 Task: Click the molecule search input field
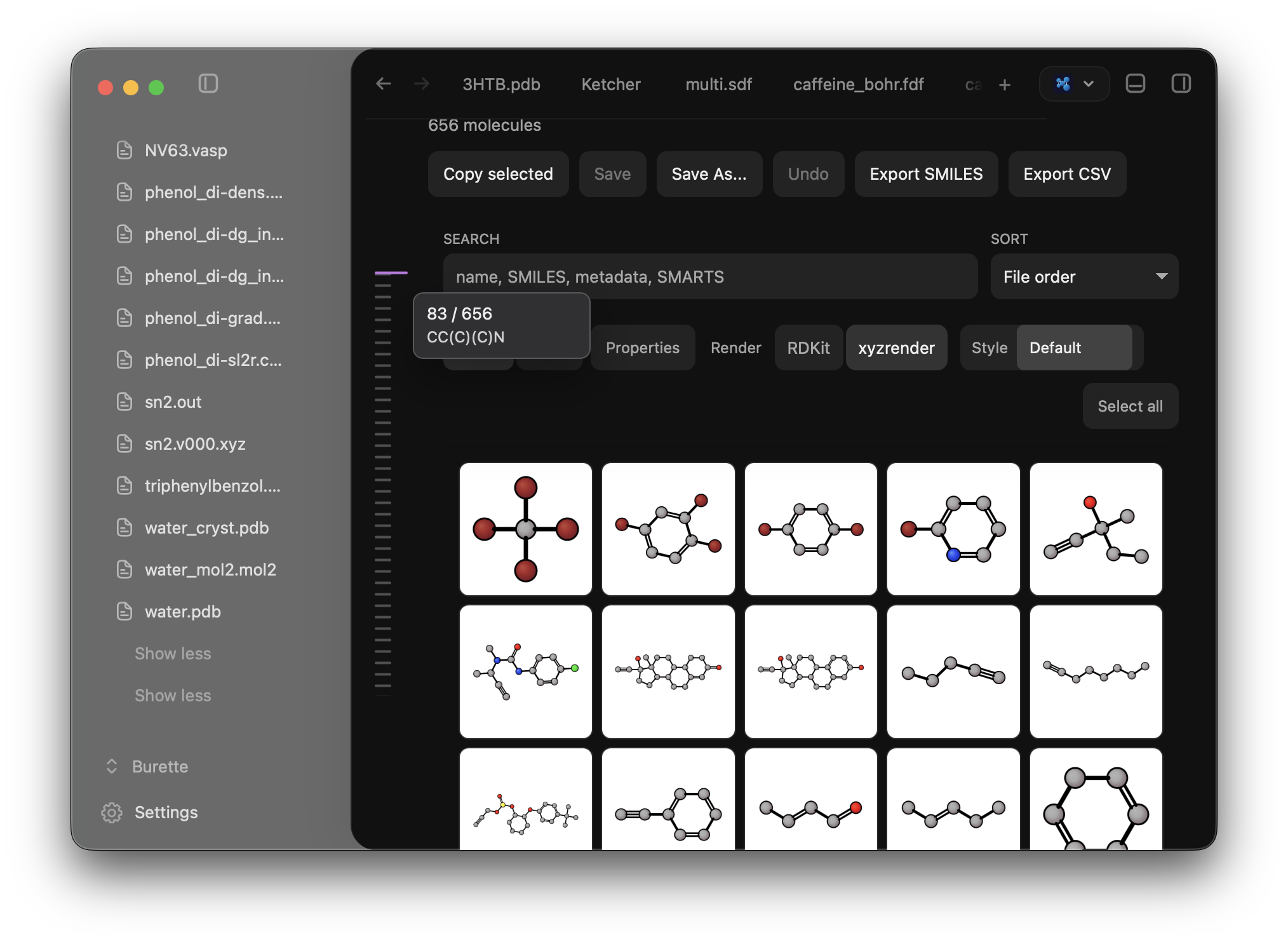pos(710,276)
